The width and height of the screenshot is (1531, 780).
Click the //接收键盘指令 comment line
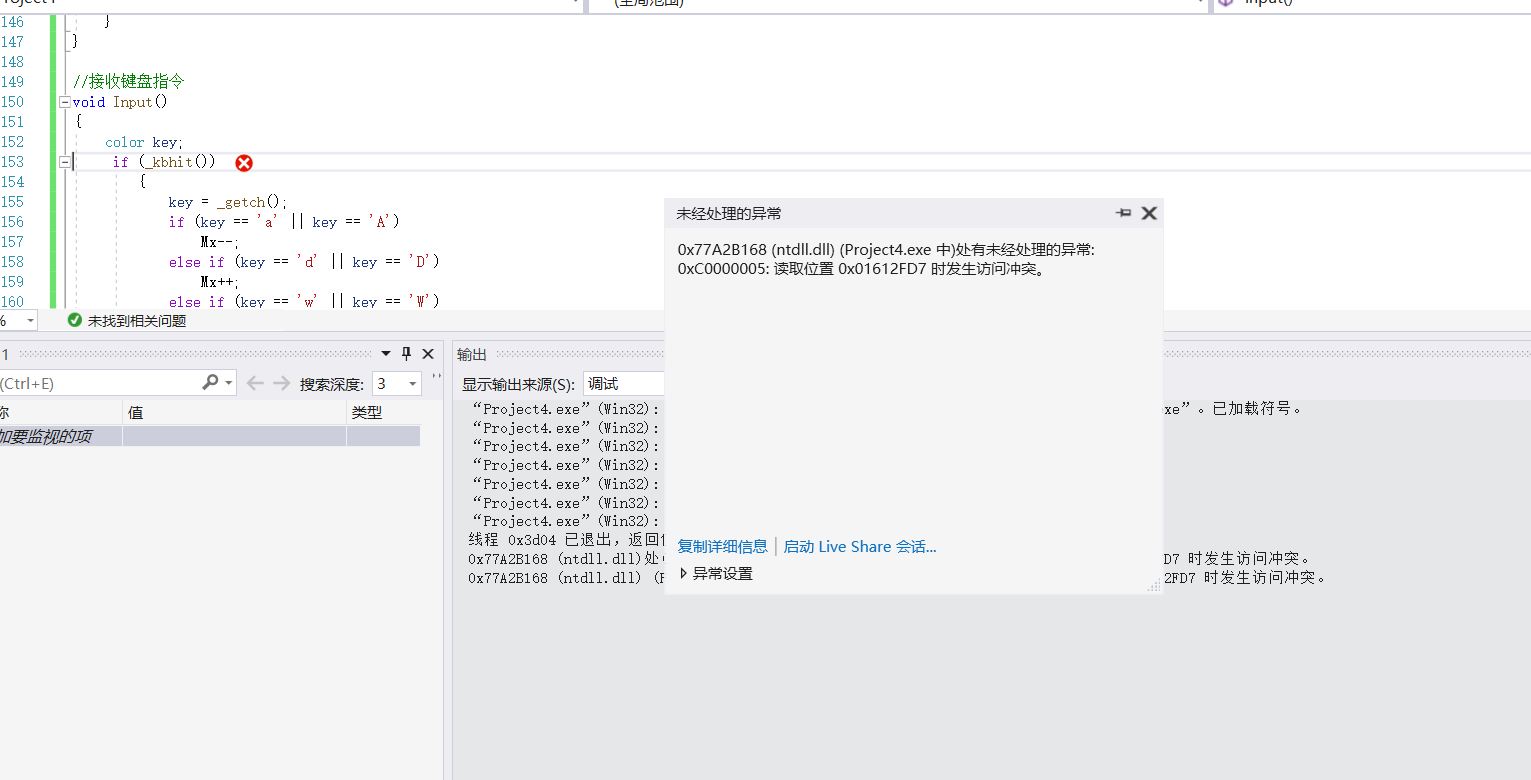pos(128,82)
